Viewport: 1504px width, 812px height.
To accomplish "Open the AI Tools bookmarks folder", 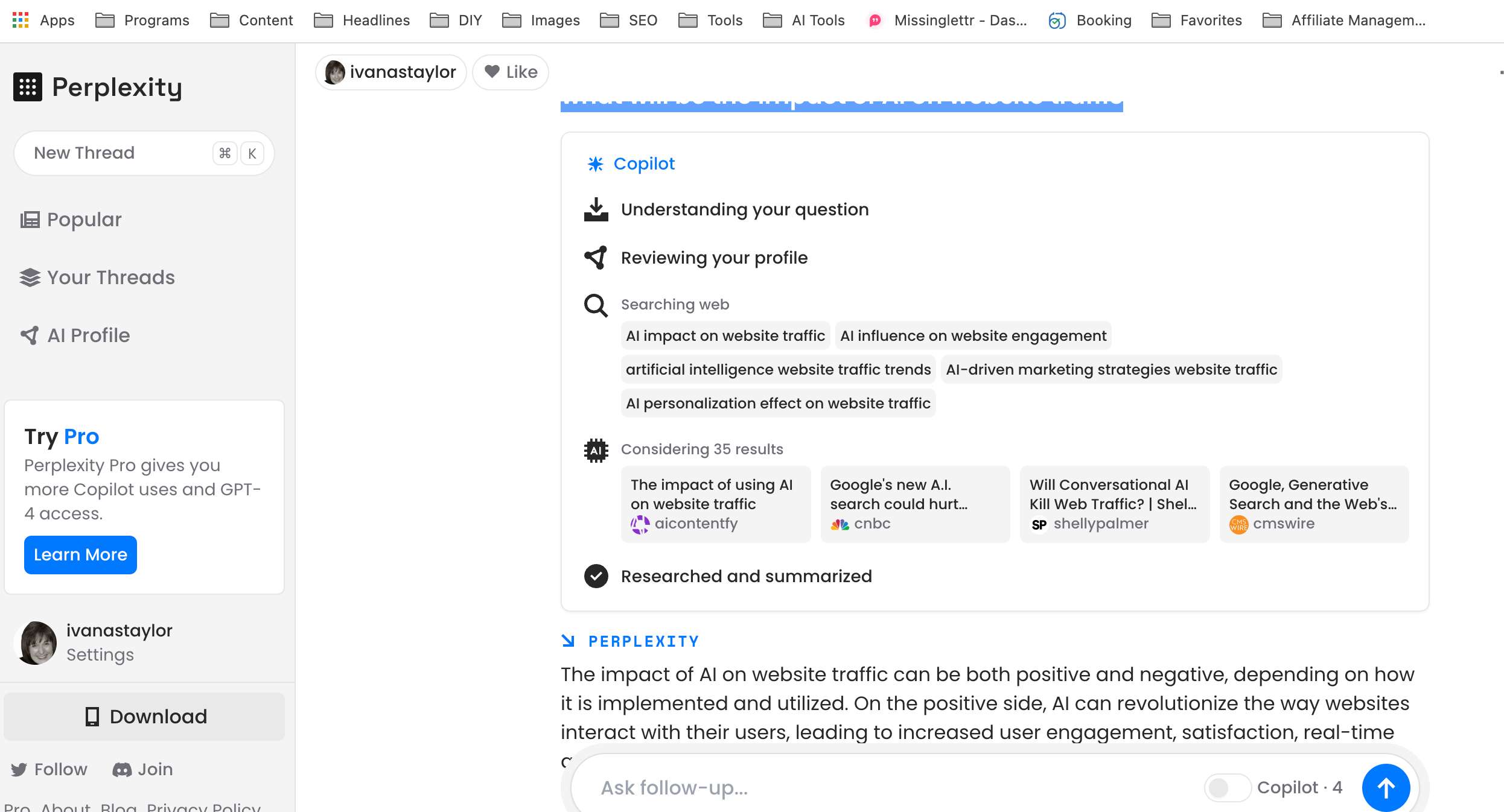I will pyautogui.click(x=803, y=20).
